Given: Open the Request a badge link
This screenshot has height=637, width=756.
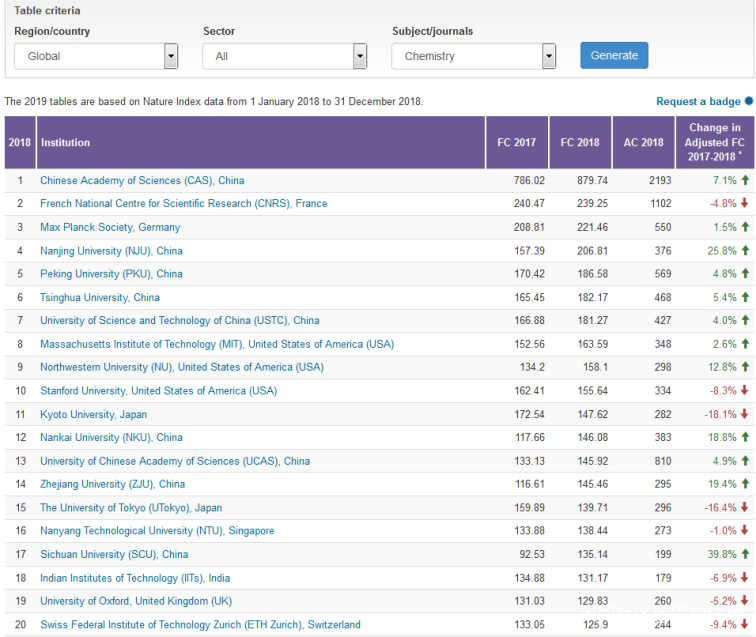Looking at the screenshot, I should (698, 102).
